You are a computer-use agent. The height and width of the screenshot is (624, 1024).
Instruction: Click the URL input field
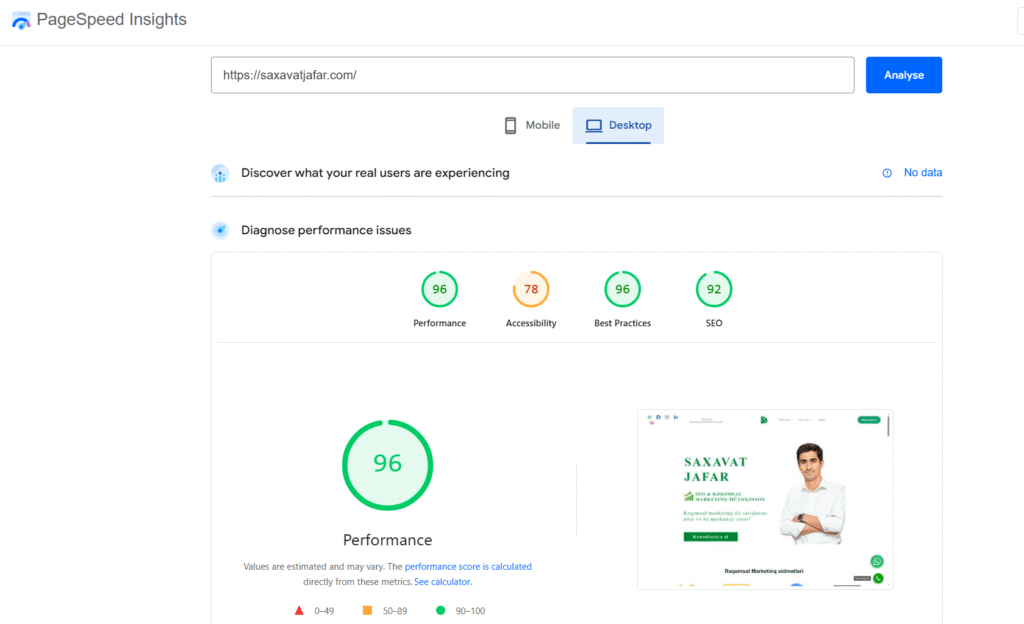click(532, 75)
